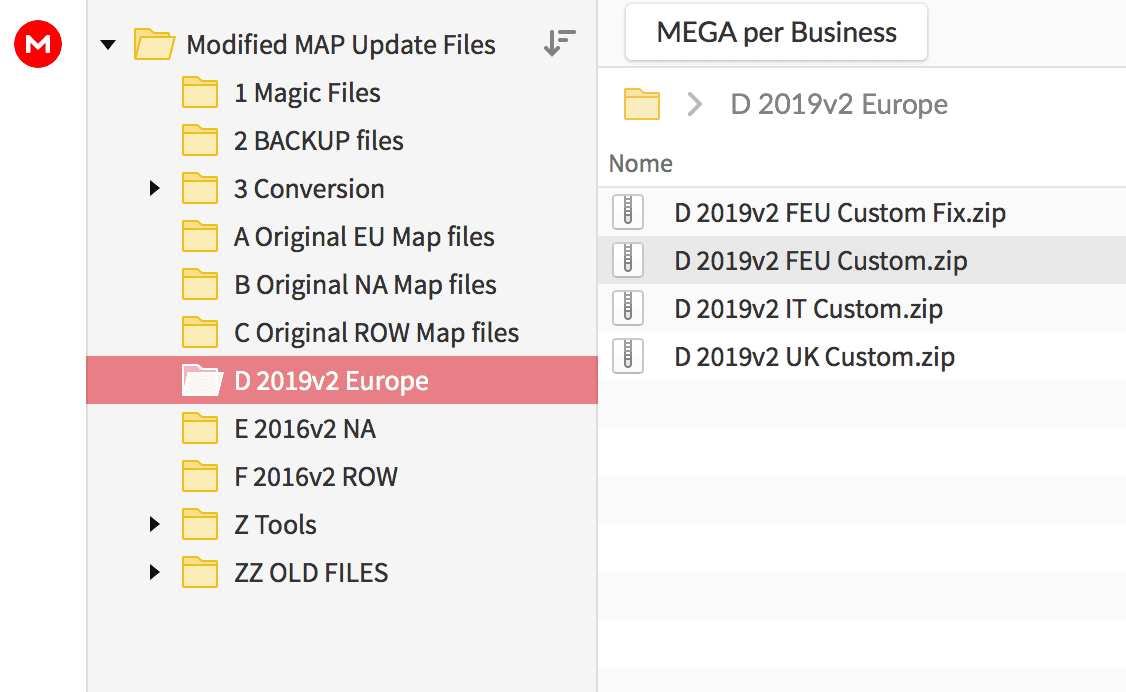Click the breadcrumb root folder icon

641,104
